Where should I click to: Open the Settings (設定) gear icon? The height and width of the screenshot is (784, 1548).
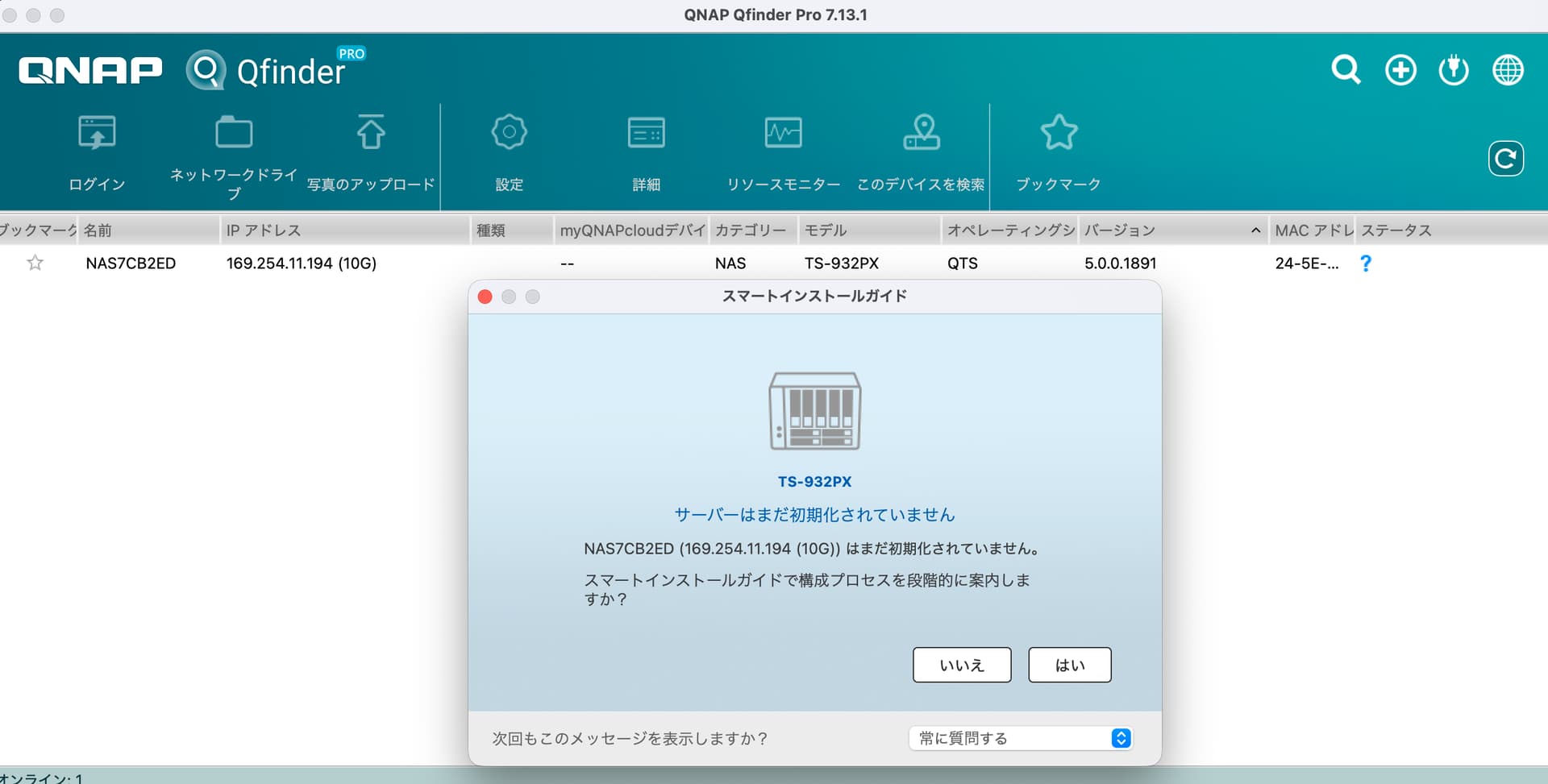tap(509, 132)
